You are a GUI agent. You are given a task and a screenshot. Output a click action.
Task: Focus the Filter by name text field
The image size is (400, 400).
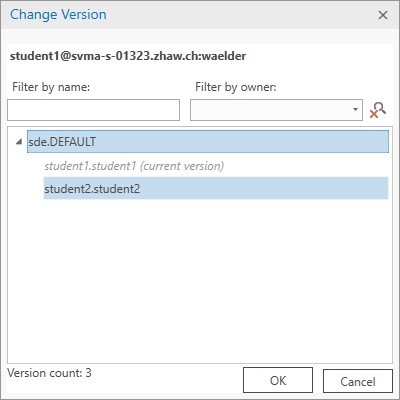[x=93, y=110]
